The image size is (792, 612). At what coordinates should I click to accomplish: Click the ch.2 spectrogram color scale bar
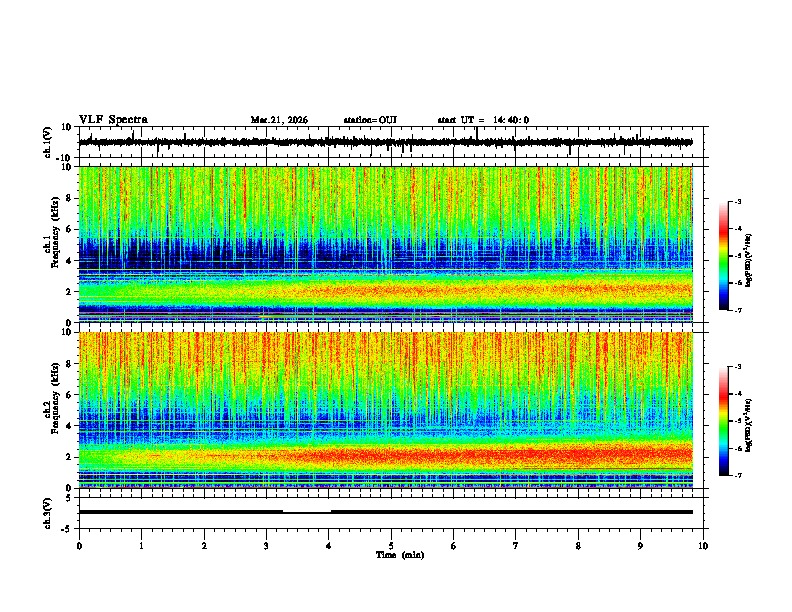click(x=724, y=421)
